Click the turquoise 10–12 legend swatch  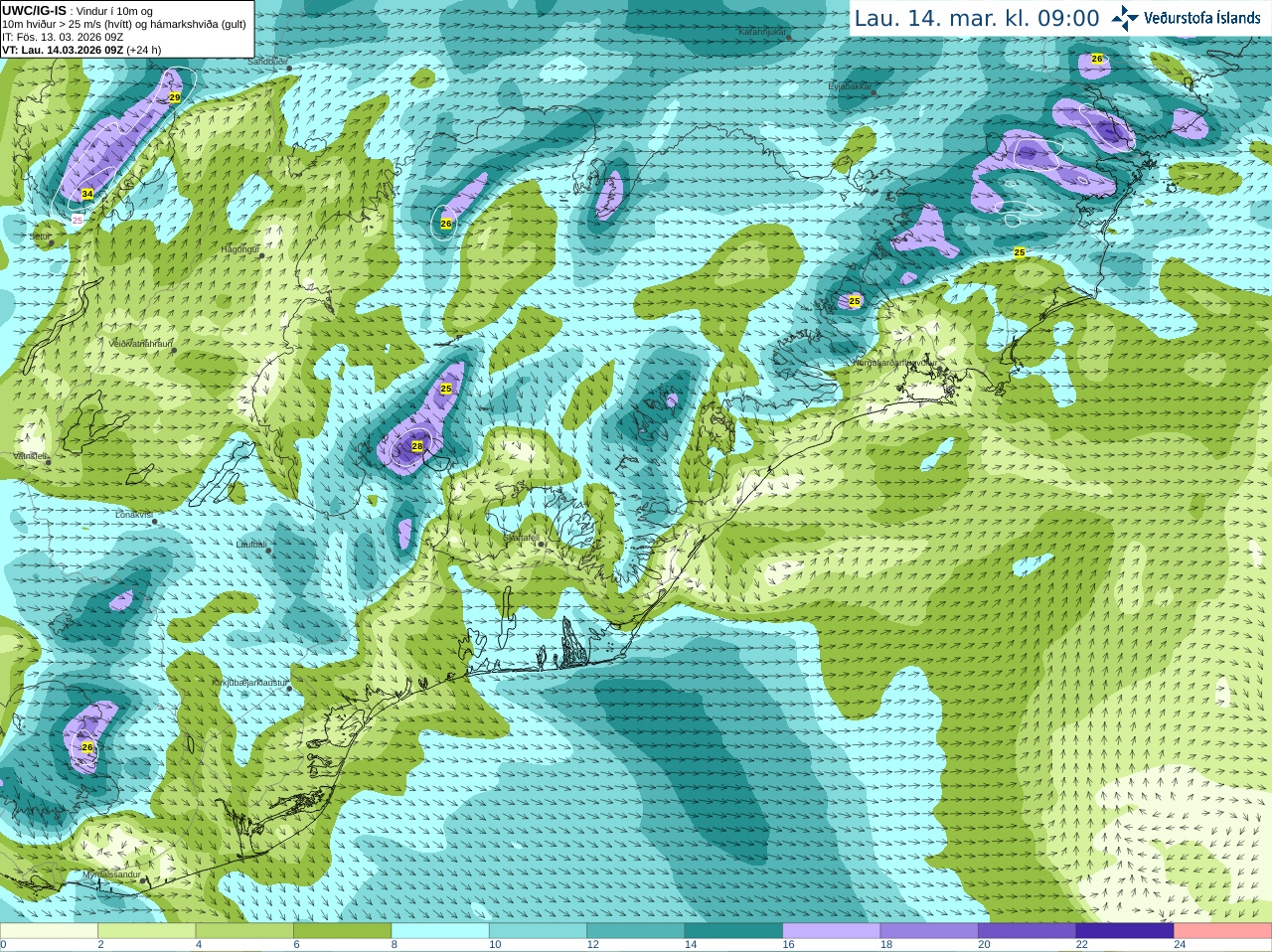pyautogui.click(x=538, y=931)
